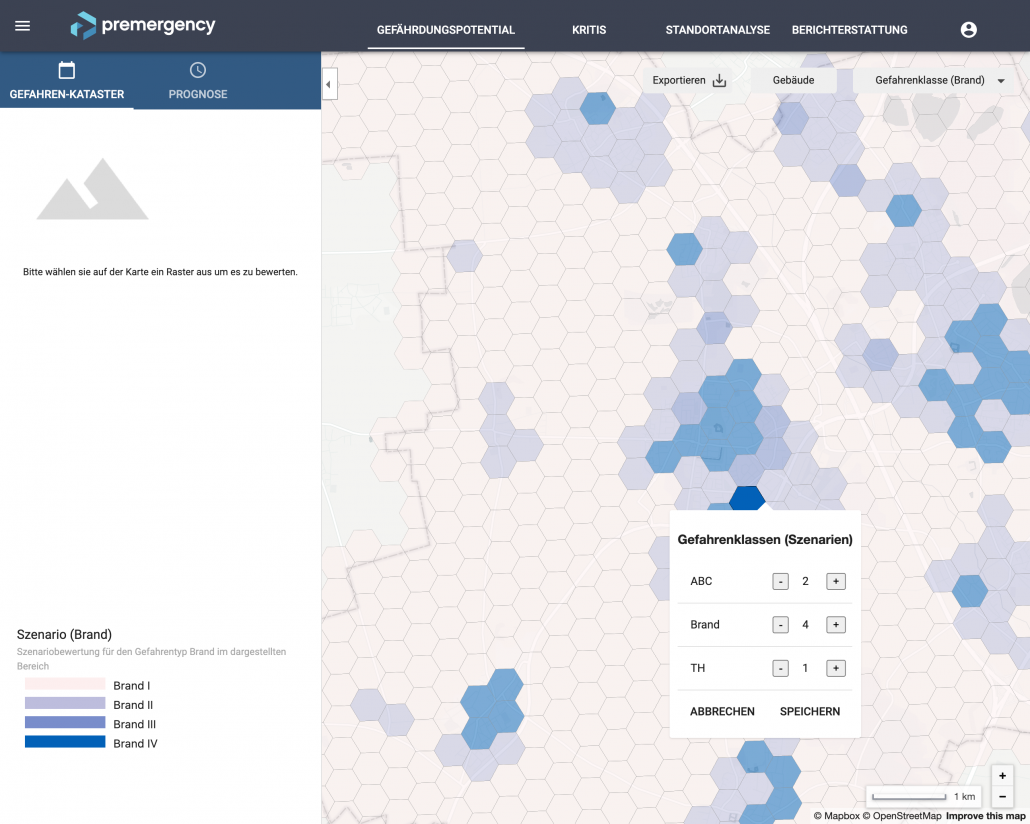Click the premergency logo
Image resolution: width=1030 pixels, height=824 pixels.
[x=143, y=26]
